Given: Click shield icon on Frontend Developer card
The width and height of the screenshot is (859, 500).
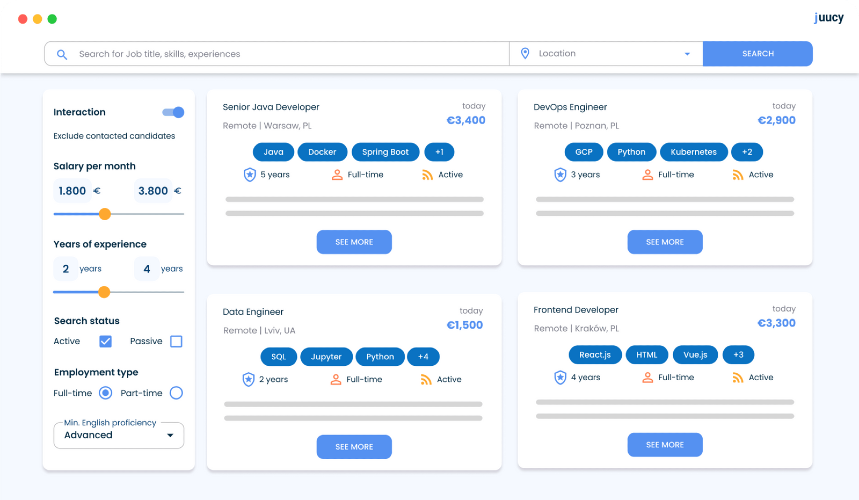Looking at the screenshot, I should [x=560, y=377].
